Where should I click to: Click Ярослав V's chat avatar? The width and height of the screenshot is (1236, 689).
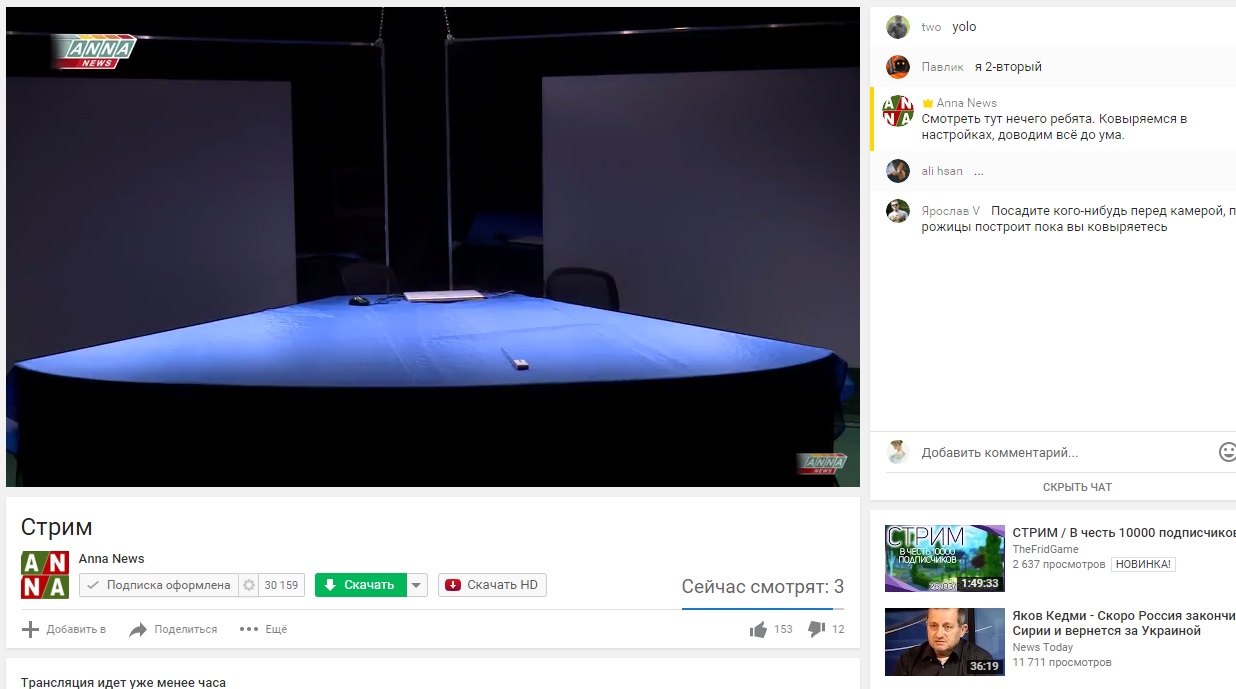(897, 211)
